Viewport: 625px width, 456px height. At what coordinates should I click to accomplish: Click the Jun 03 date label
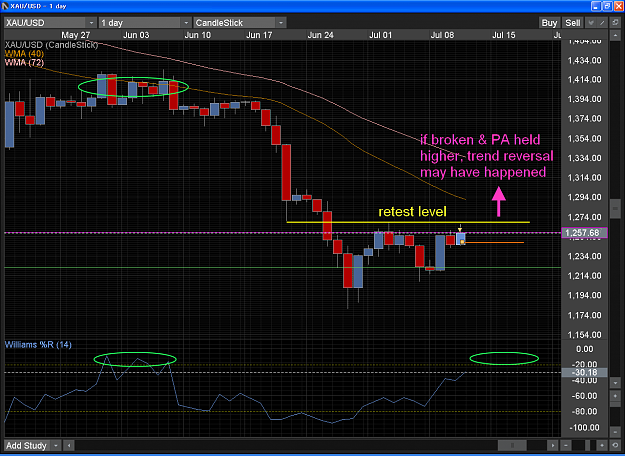[x=136, y=35]
